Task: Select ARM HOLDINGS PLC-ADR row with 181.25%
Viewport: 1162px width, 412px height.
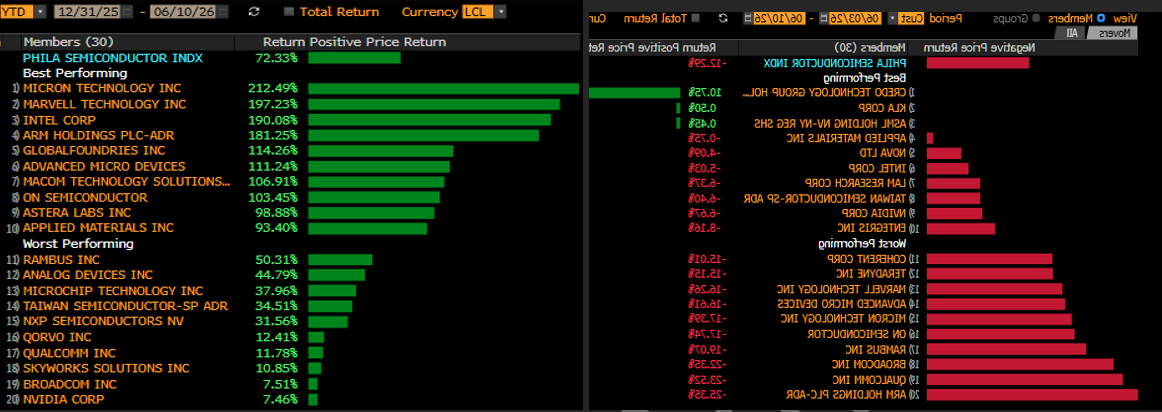Action: click(291, 135)
